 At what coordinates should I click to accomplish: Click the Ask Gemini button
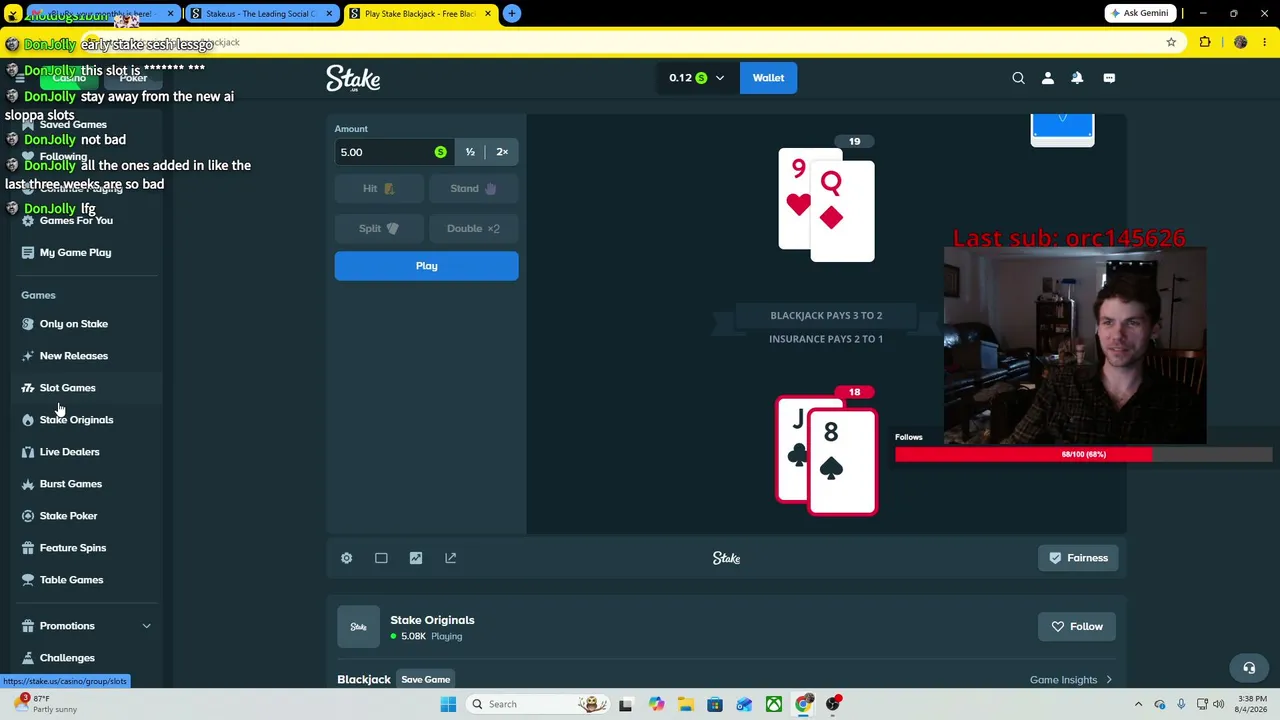1139,14
